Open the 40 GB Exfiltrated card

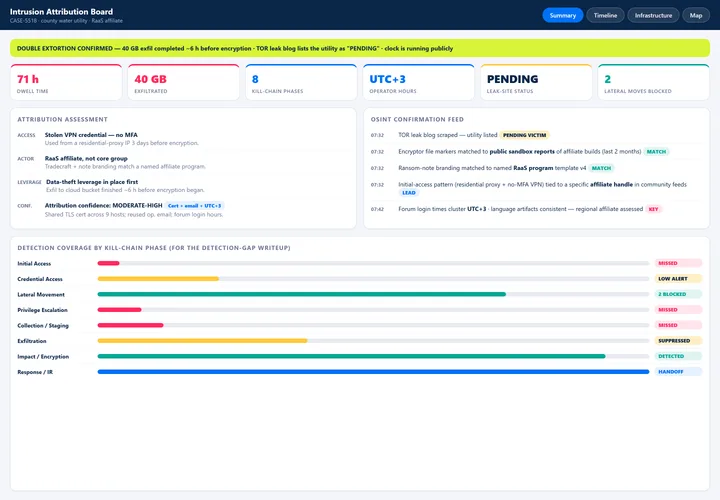coord(184,82)
